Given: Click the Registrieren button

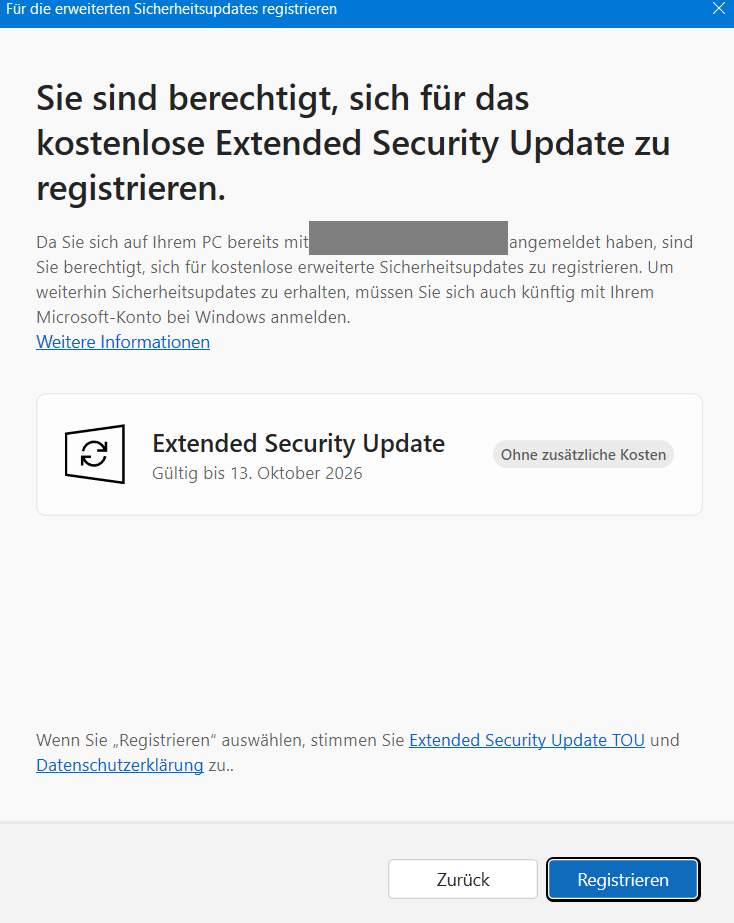Looking at the screenshot, I should pyautogui.click(x=623, y=879).
